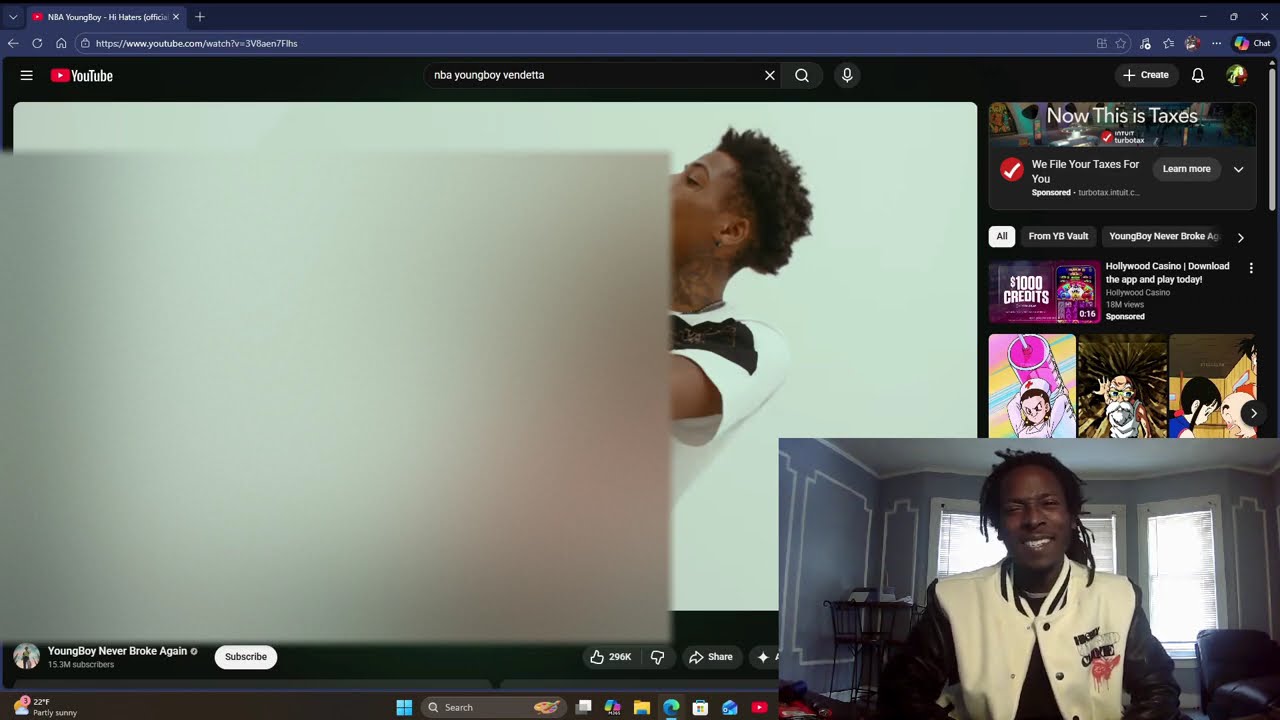Open the Hollywood Casino ad title
The width and height of the screenshot is (1280, 720).
pyautogui.click(x=1167, y=273)
